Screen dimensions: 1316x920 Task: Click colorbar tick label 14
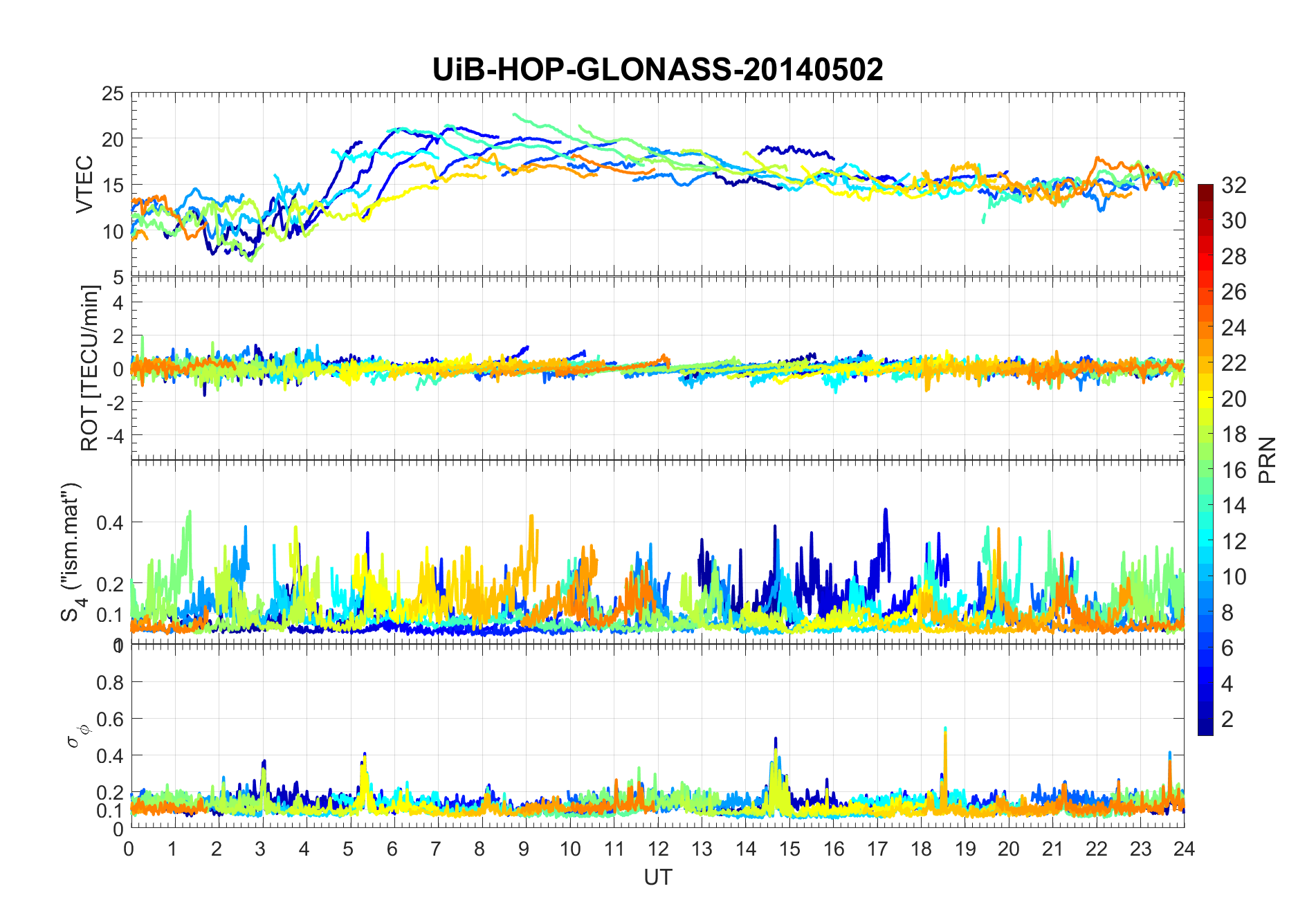coord(1234,506)
